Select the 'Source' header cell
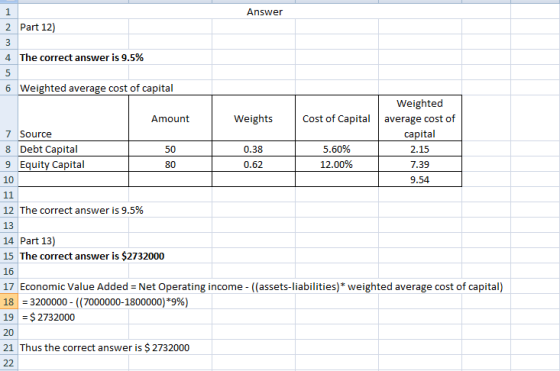Image resolution: width=560 pixels, height=371 pixels. tap(73, 118)
